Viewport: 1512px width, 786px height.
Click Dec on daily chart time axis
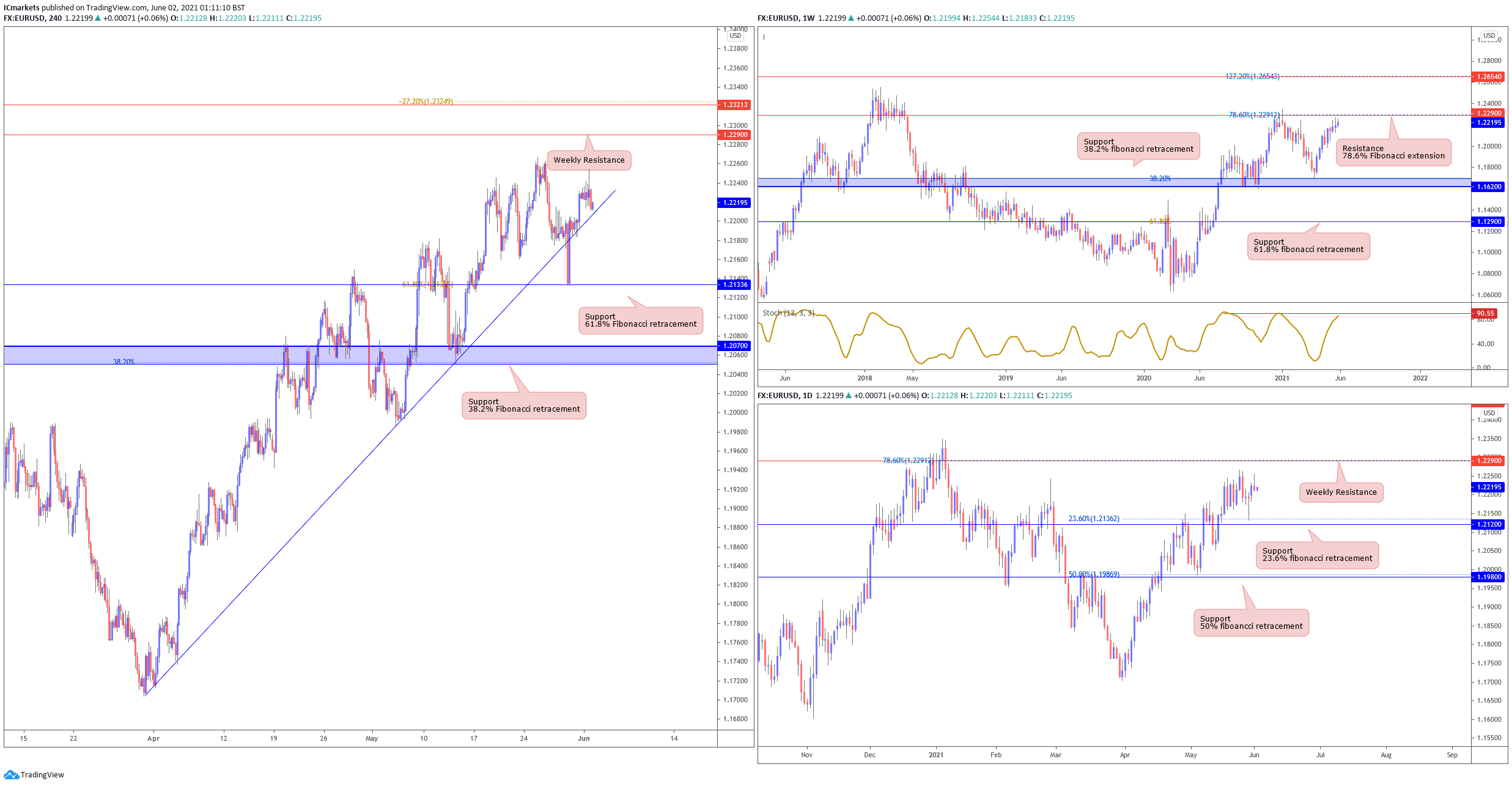[x=870, y=755]
